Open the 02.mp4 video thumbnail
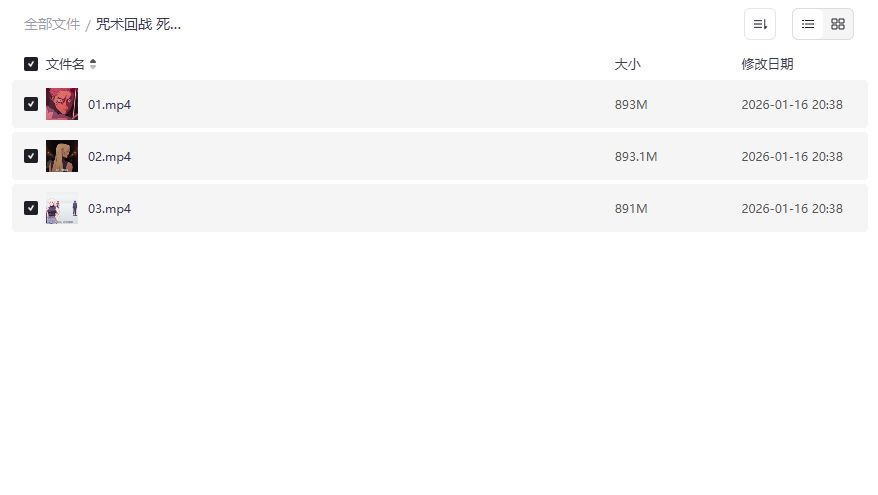878x495 pixels. point(62,156)
